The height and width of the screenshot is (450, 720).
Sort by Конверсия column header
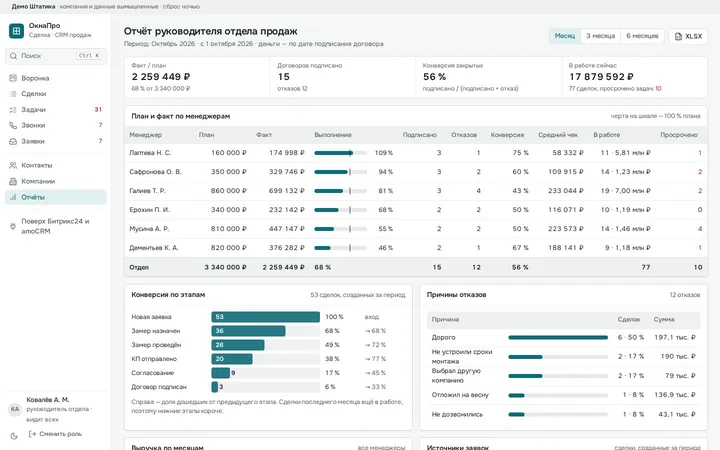[507, 135]
